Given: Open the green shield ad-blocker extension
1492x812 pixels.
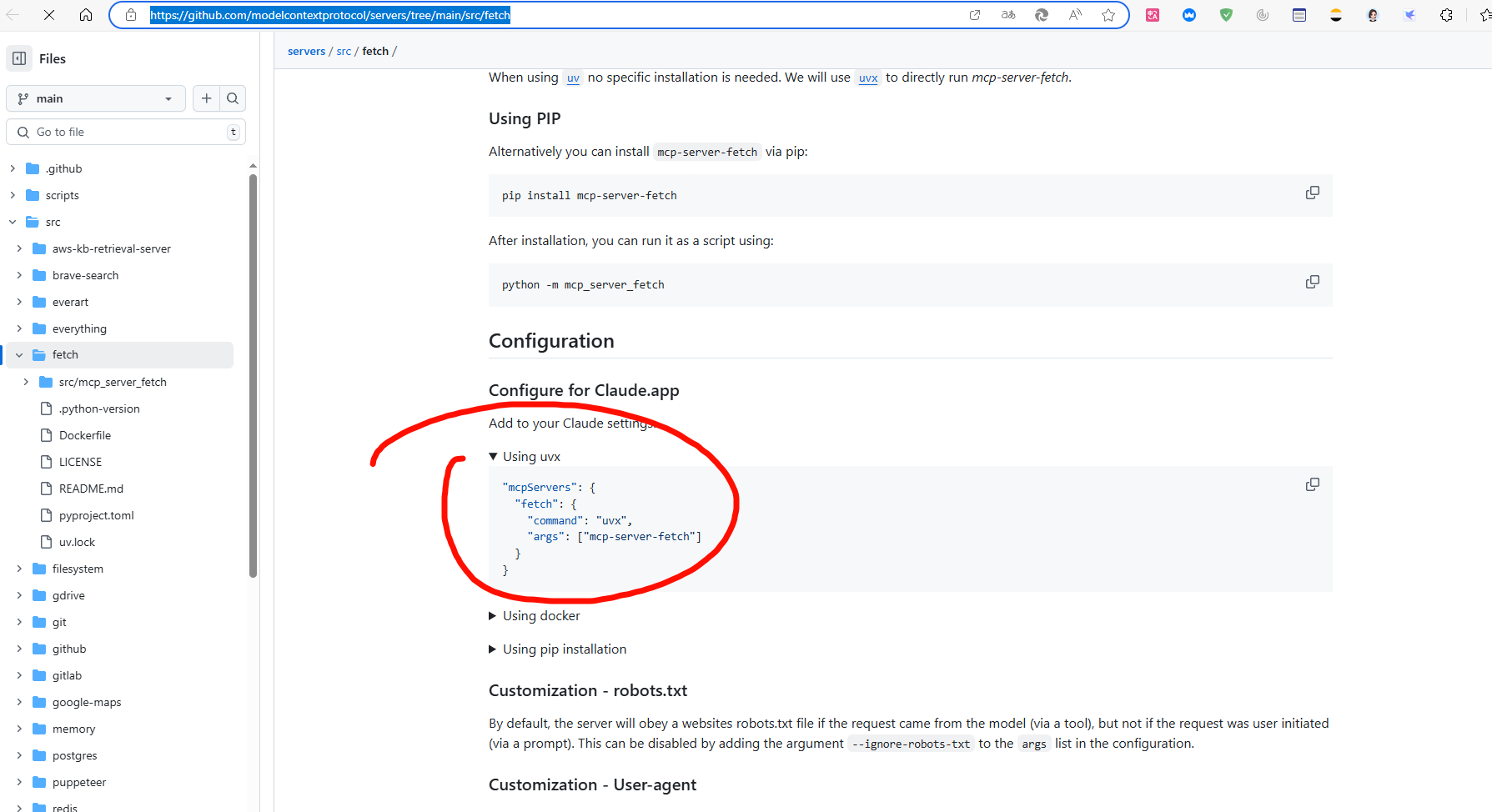Looking at the screenshot, I should (1225, 14).
